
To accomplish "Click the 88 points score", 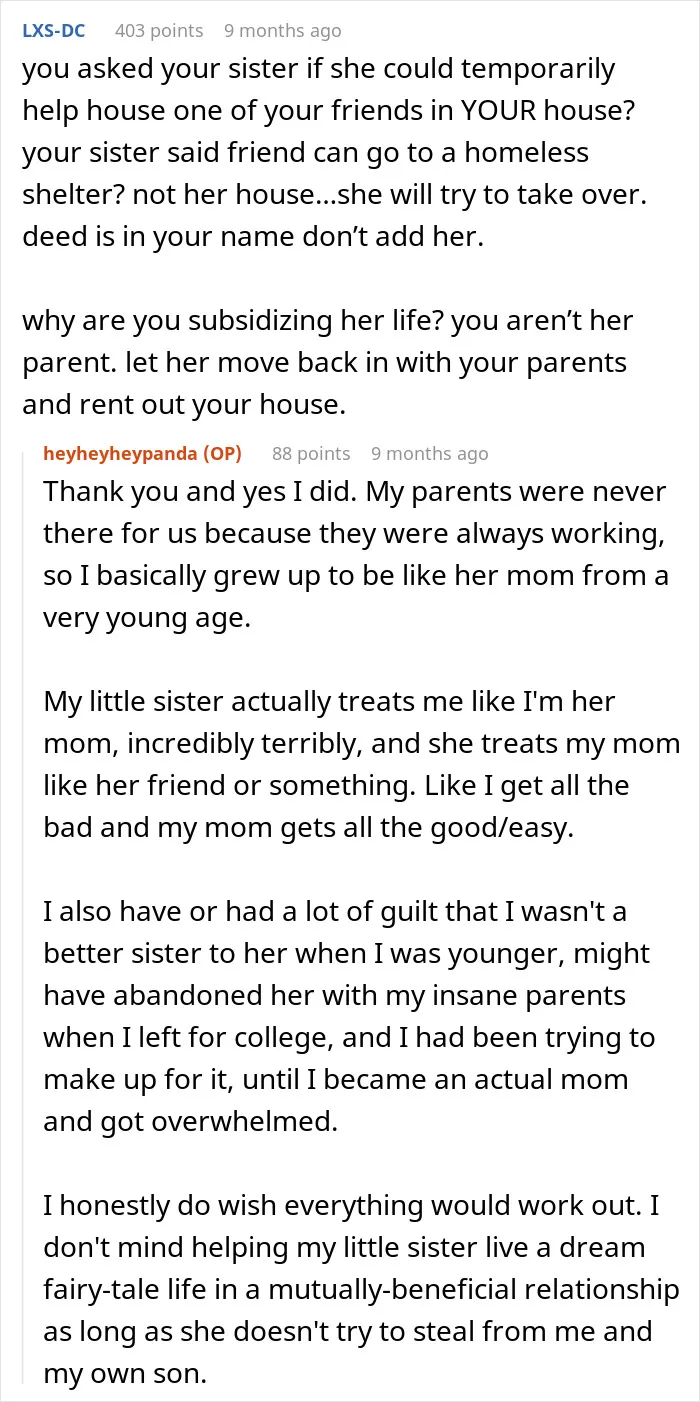I will pyautogui.click(x=311, y=453).
